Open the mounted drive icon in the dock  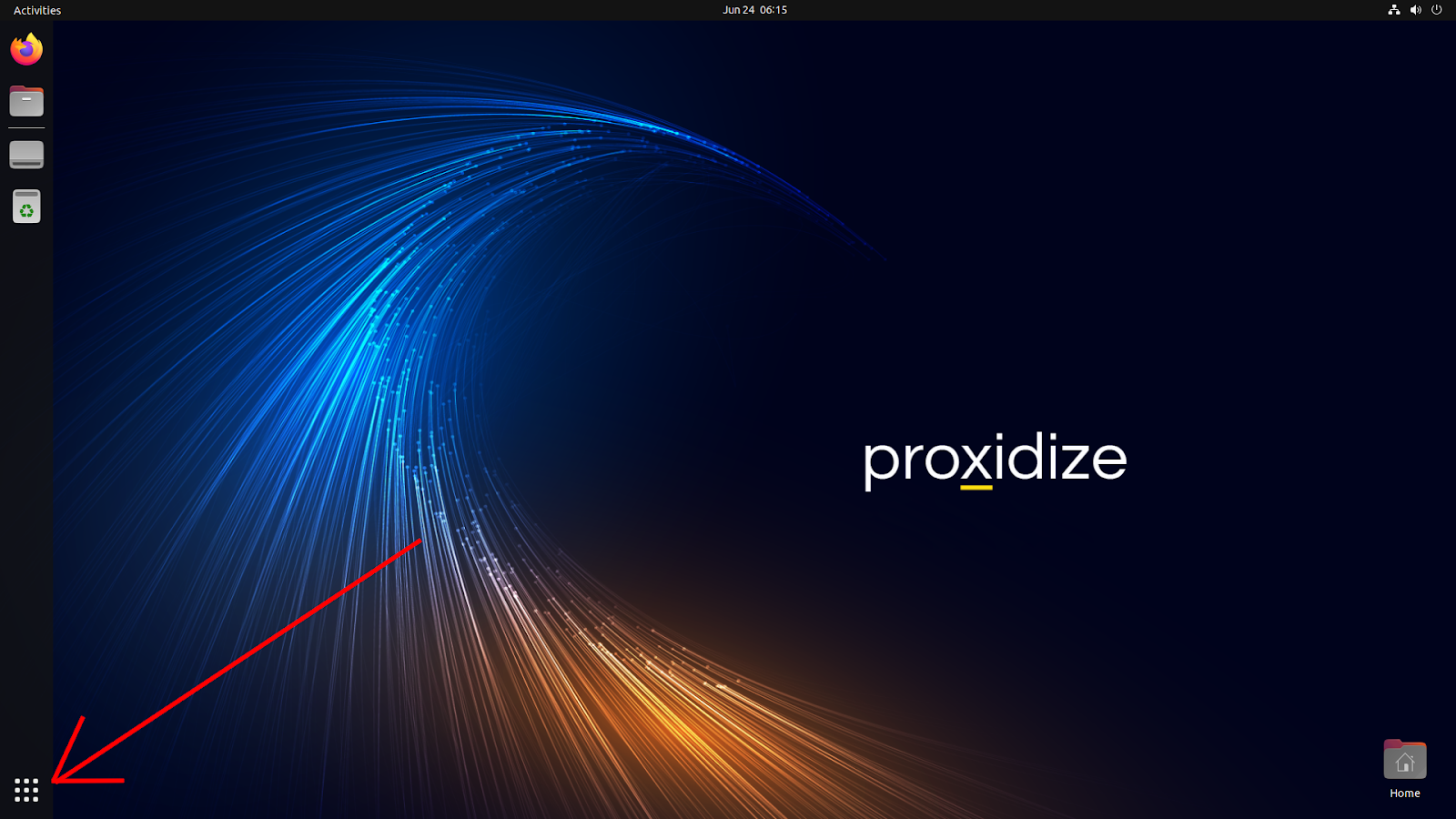(x=26, y=155)
